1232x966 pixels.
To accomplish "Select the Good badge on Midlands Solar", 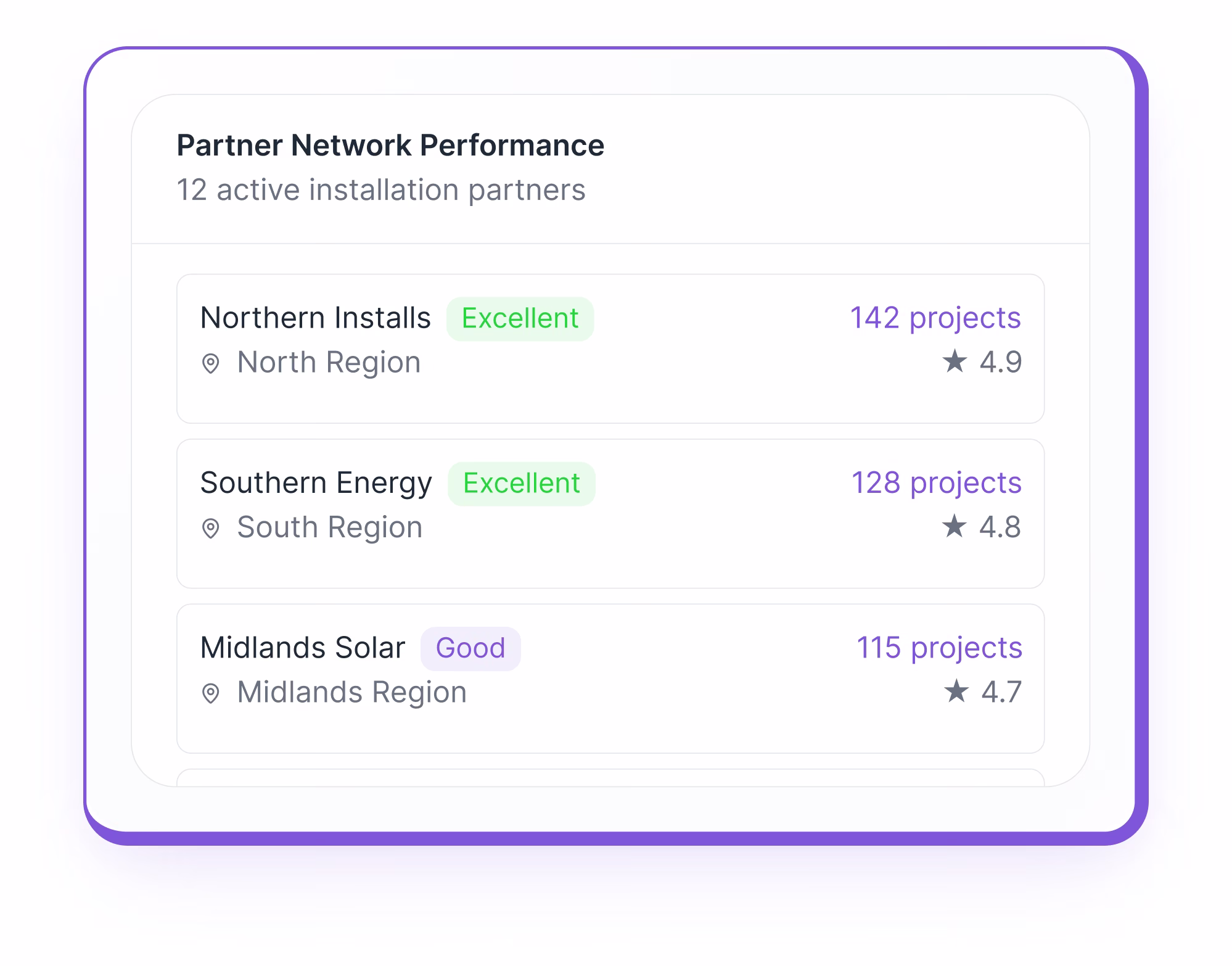I will point(470,648).
